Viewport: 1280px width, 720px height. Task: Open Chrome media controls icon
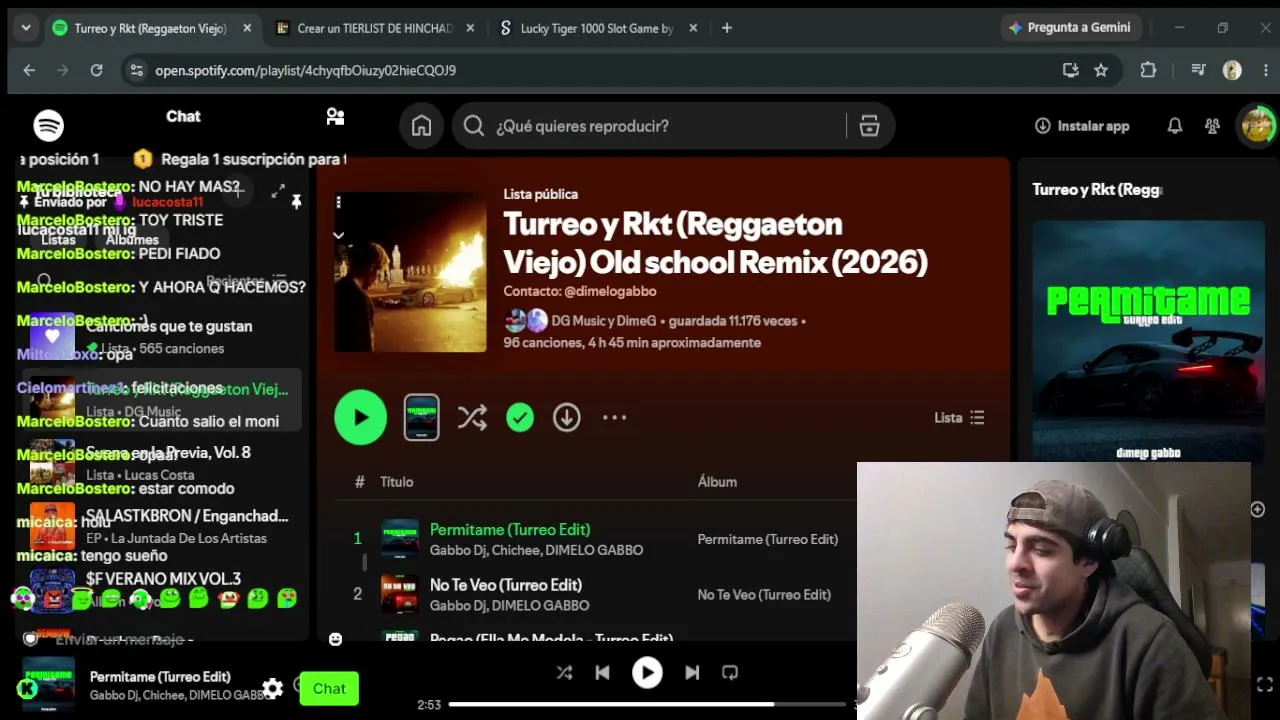pos(1198,70)
